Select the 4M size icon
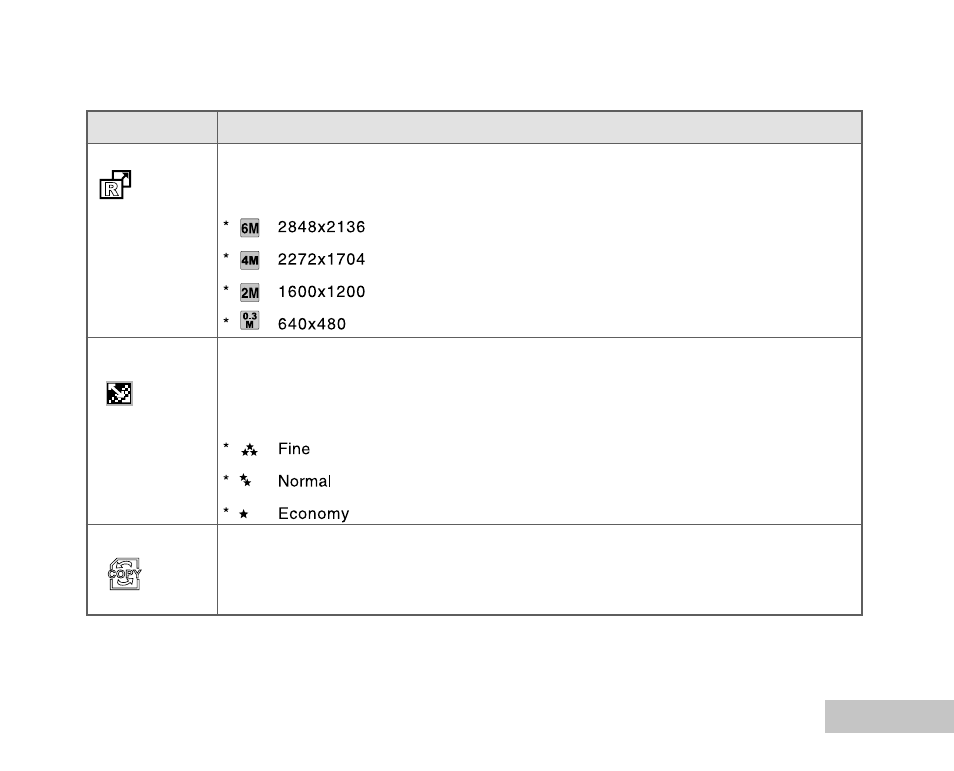Viewport: 954px width, 771px height. coord(249,260)
